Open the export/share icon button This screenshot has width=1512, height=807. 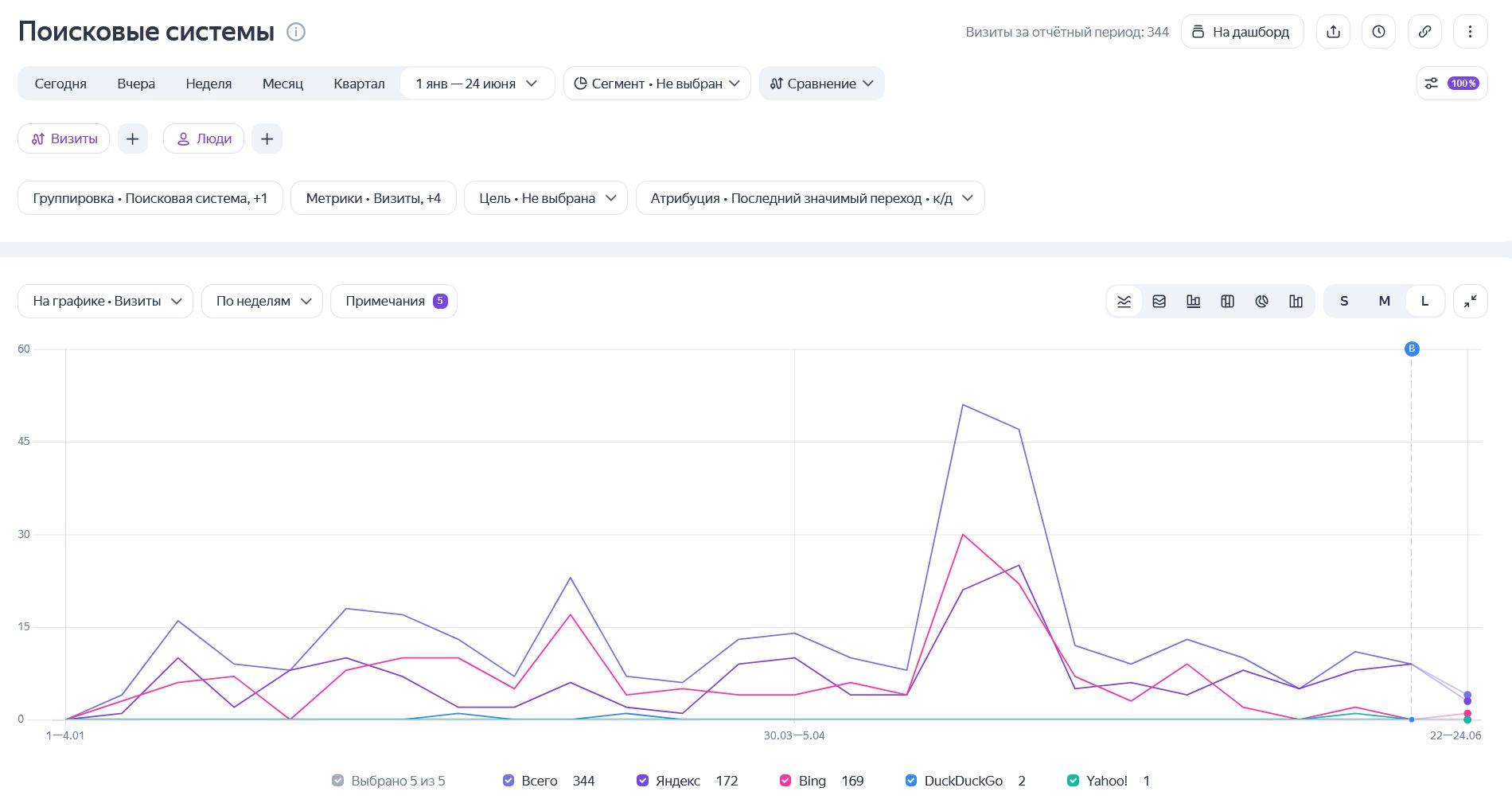click(1333, 32)
